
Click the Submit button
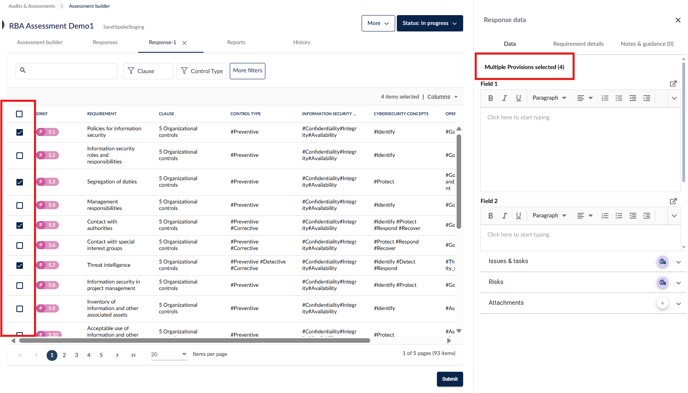coord(450,379)
